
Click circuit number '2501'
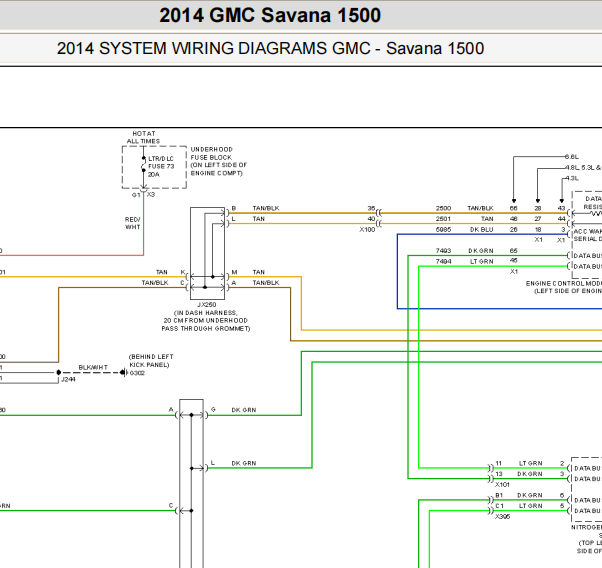pos(443,219)
